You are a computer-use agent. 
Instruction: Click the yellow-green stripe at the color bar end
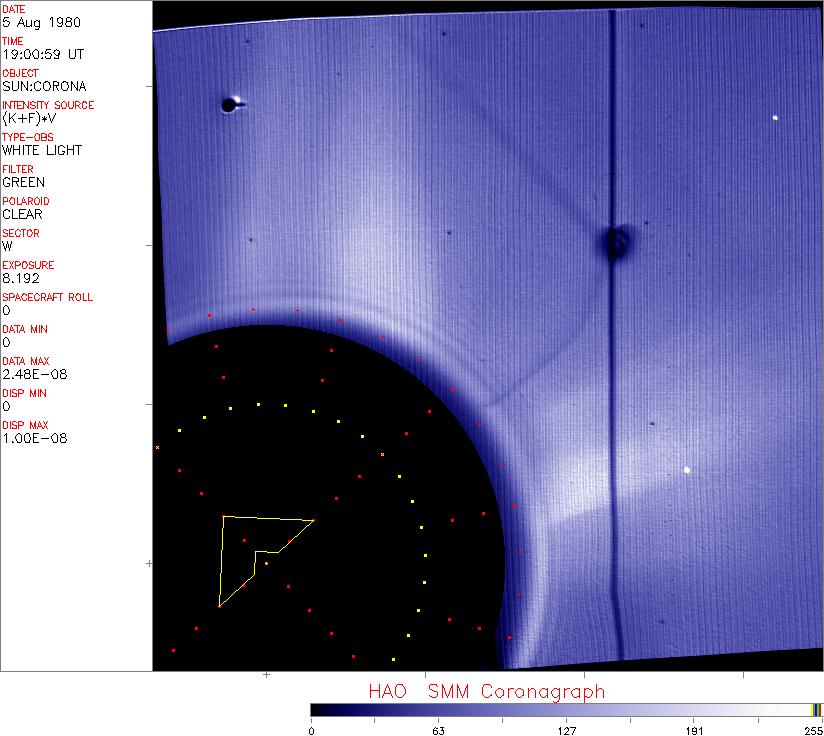(x=817, y=710)
